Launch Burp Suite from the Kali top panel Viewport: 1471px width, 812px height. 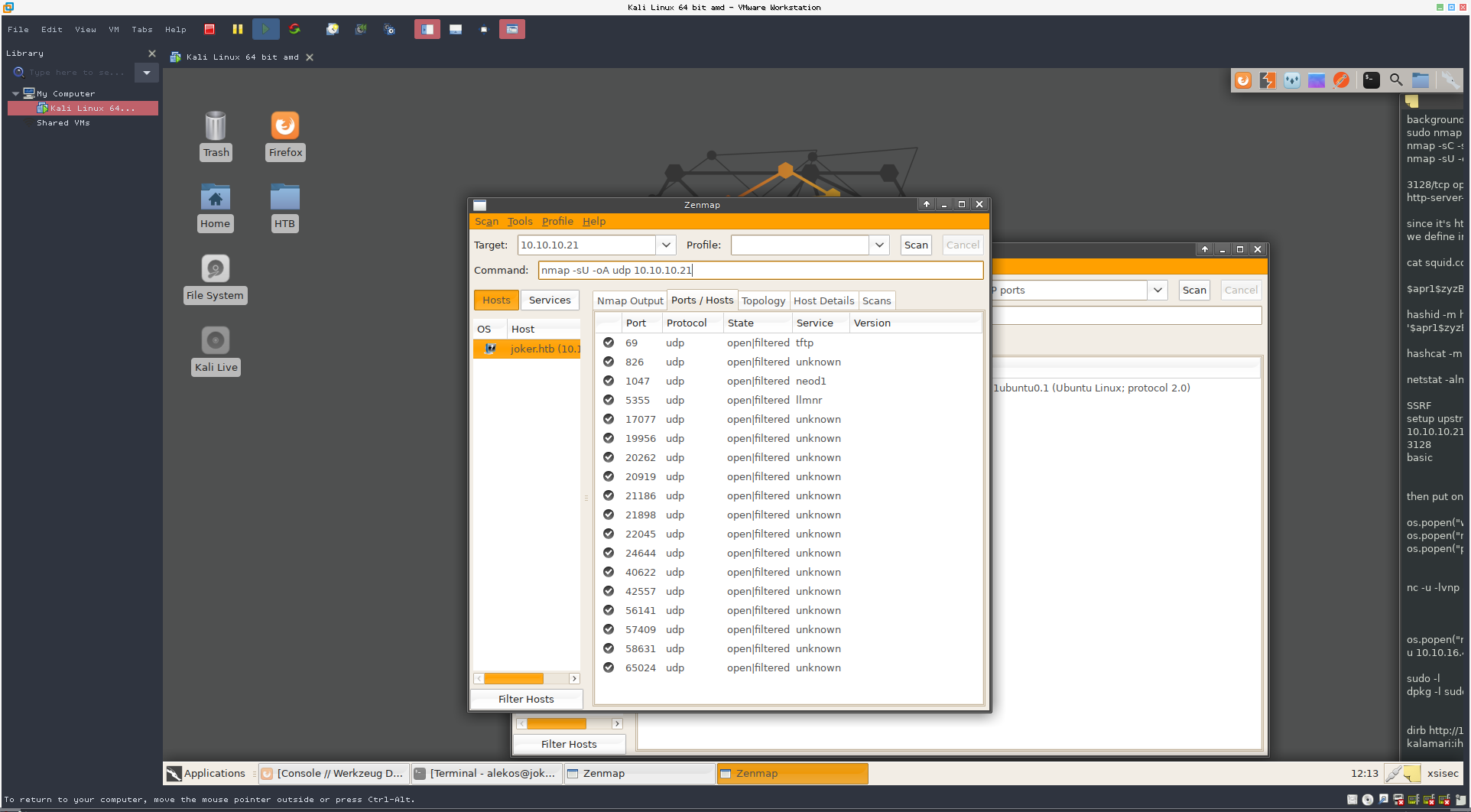[1268, 80]
